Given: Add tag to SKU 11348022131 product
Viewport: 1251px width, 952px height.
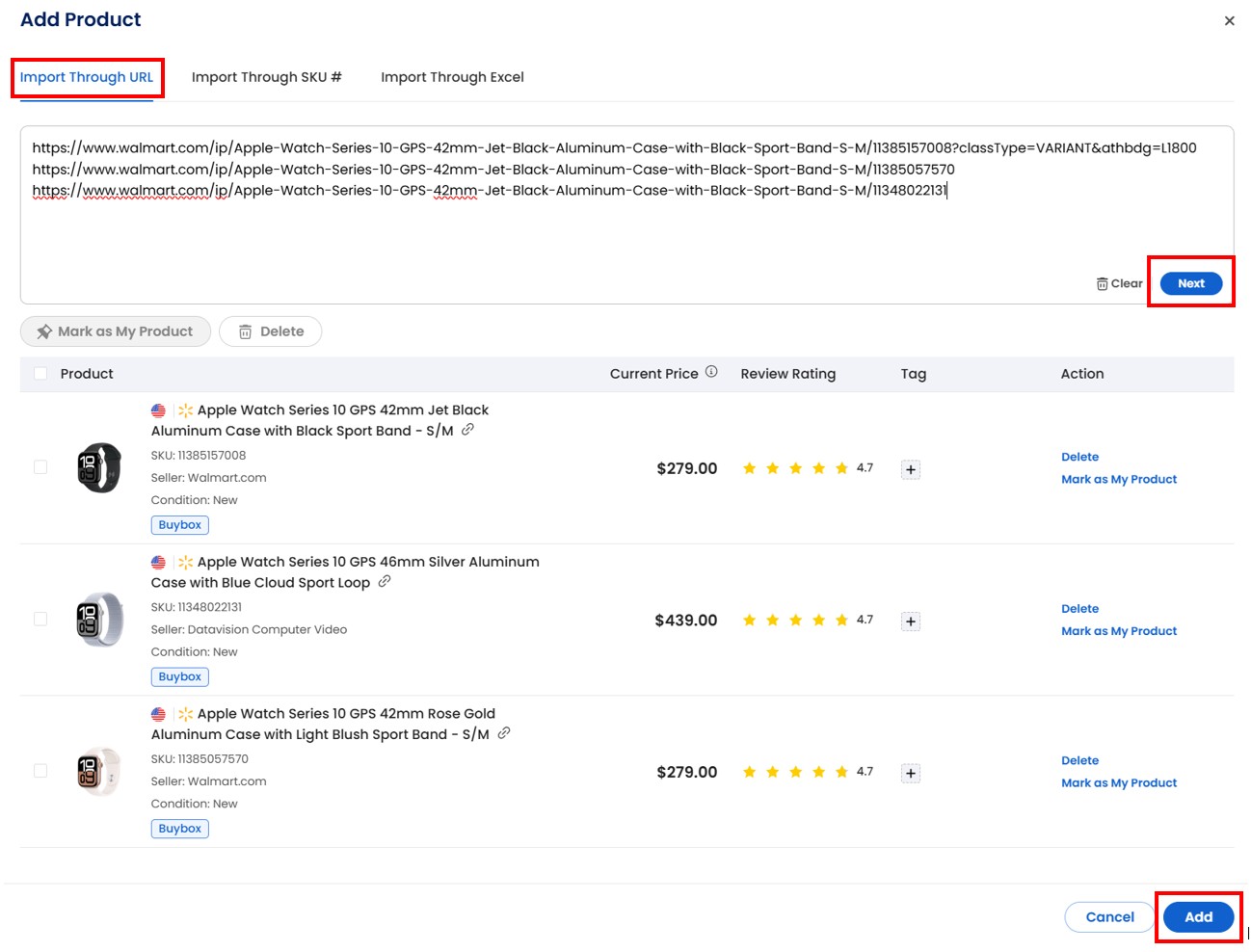Looking at the screenshot, I should point(911,621).
